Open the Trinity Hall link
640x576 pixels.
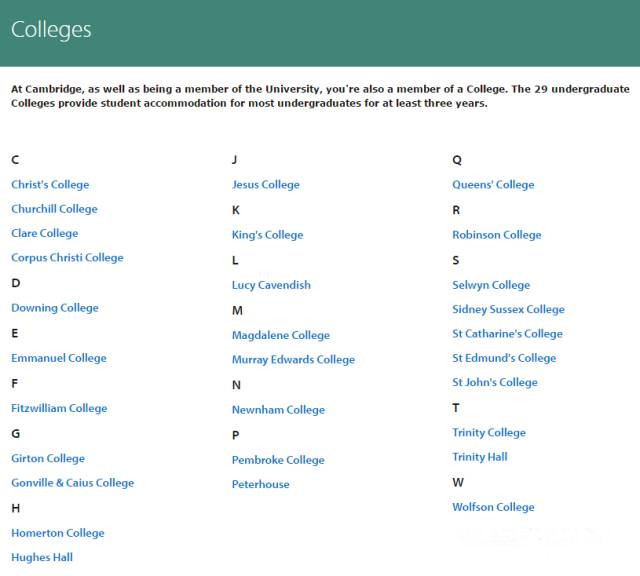(480, 457)
